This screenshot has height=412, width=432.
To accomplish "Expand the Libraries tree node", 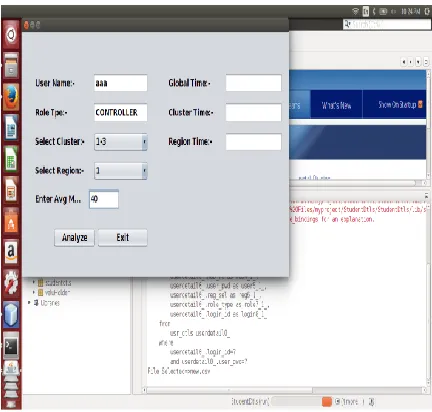I will tap(30, 303).
